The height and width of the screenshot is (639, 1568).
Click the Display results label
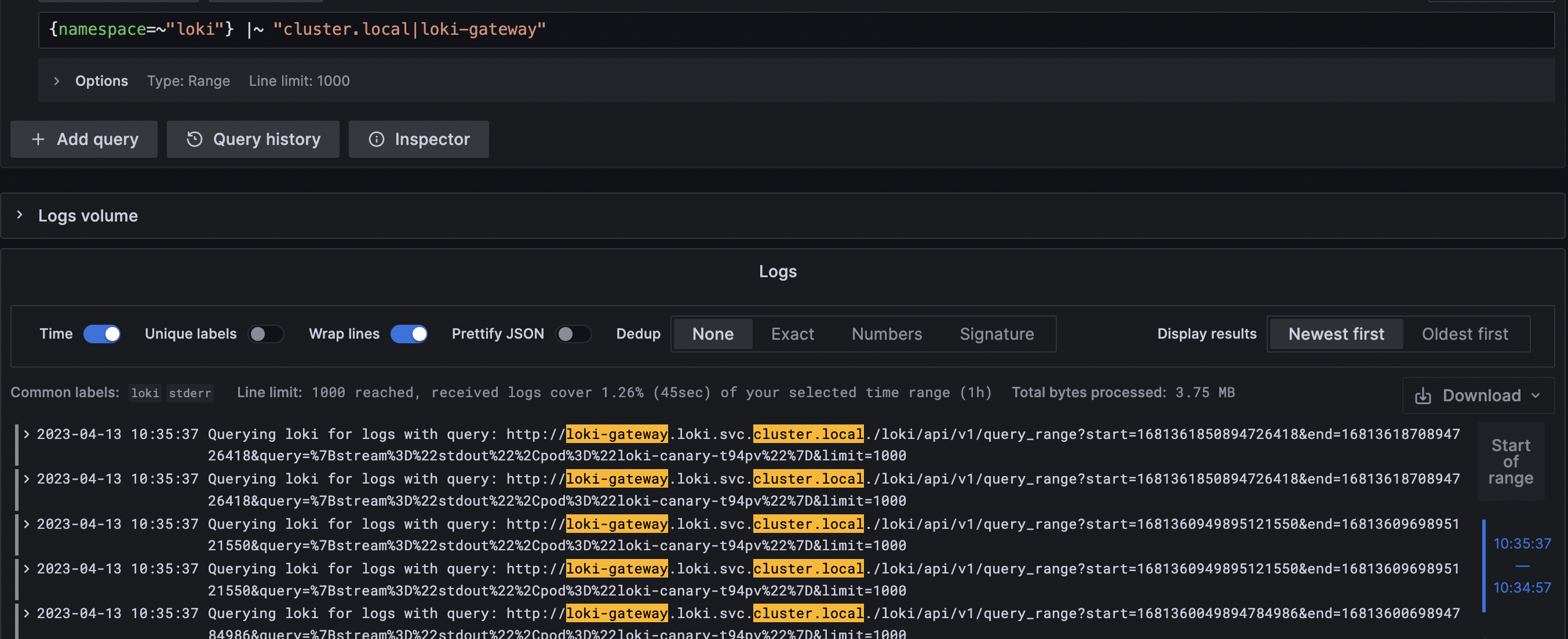(x=1206, y=334)
